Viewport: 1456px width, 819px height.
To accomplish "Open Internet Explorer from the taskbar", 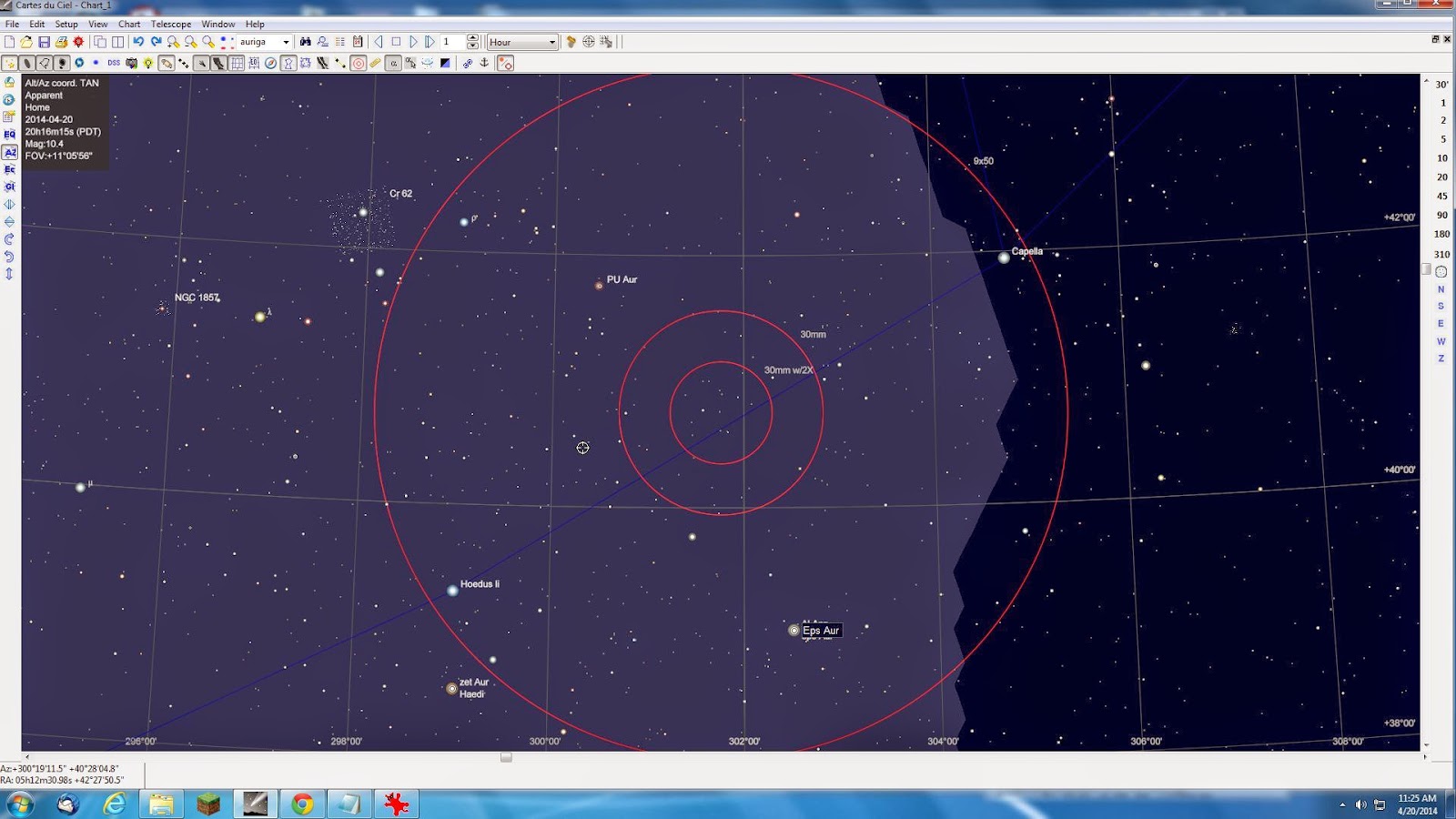I will 114,804.
